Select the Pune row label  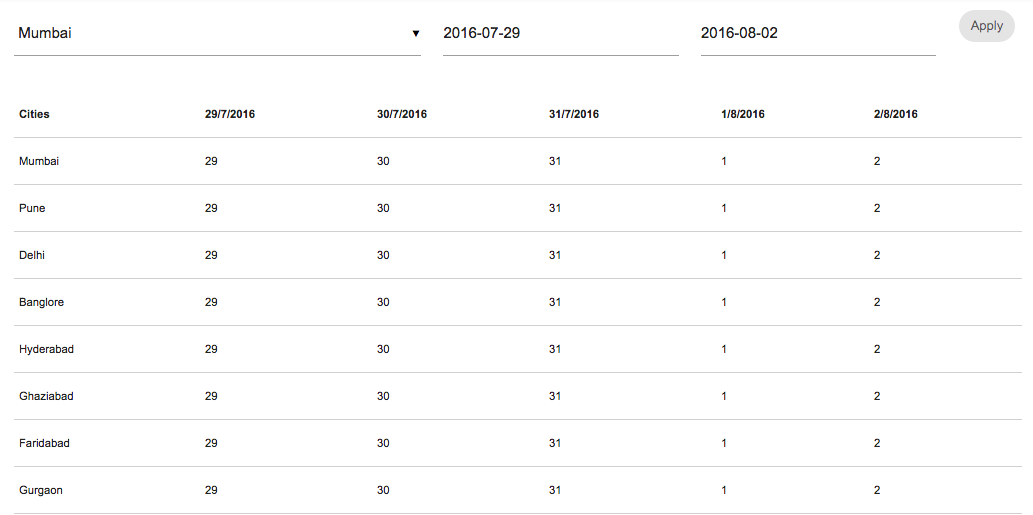tap(32, 208)
